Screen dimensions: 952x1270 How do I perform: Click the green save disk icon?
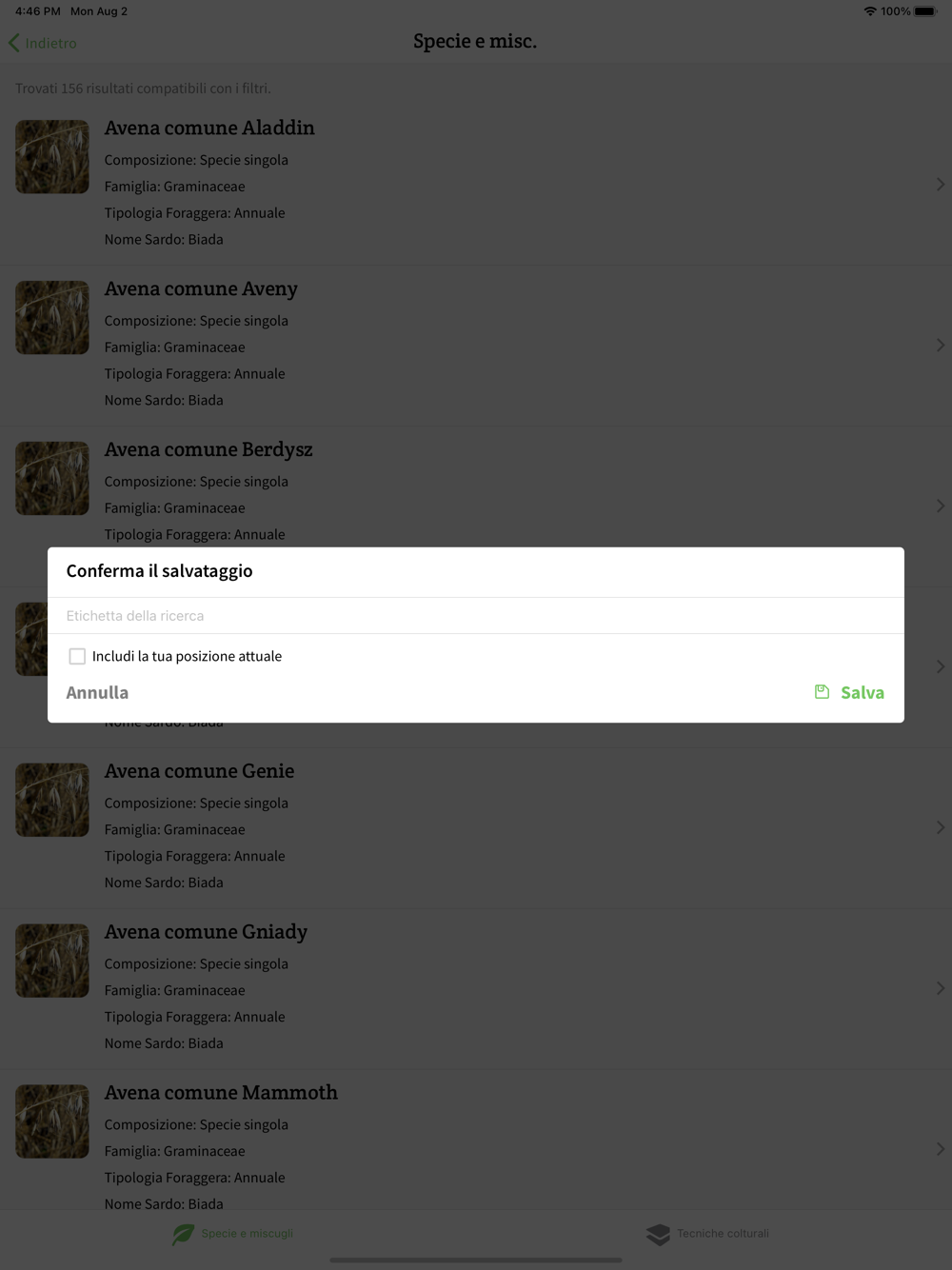[822, 692]
